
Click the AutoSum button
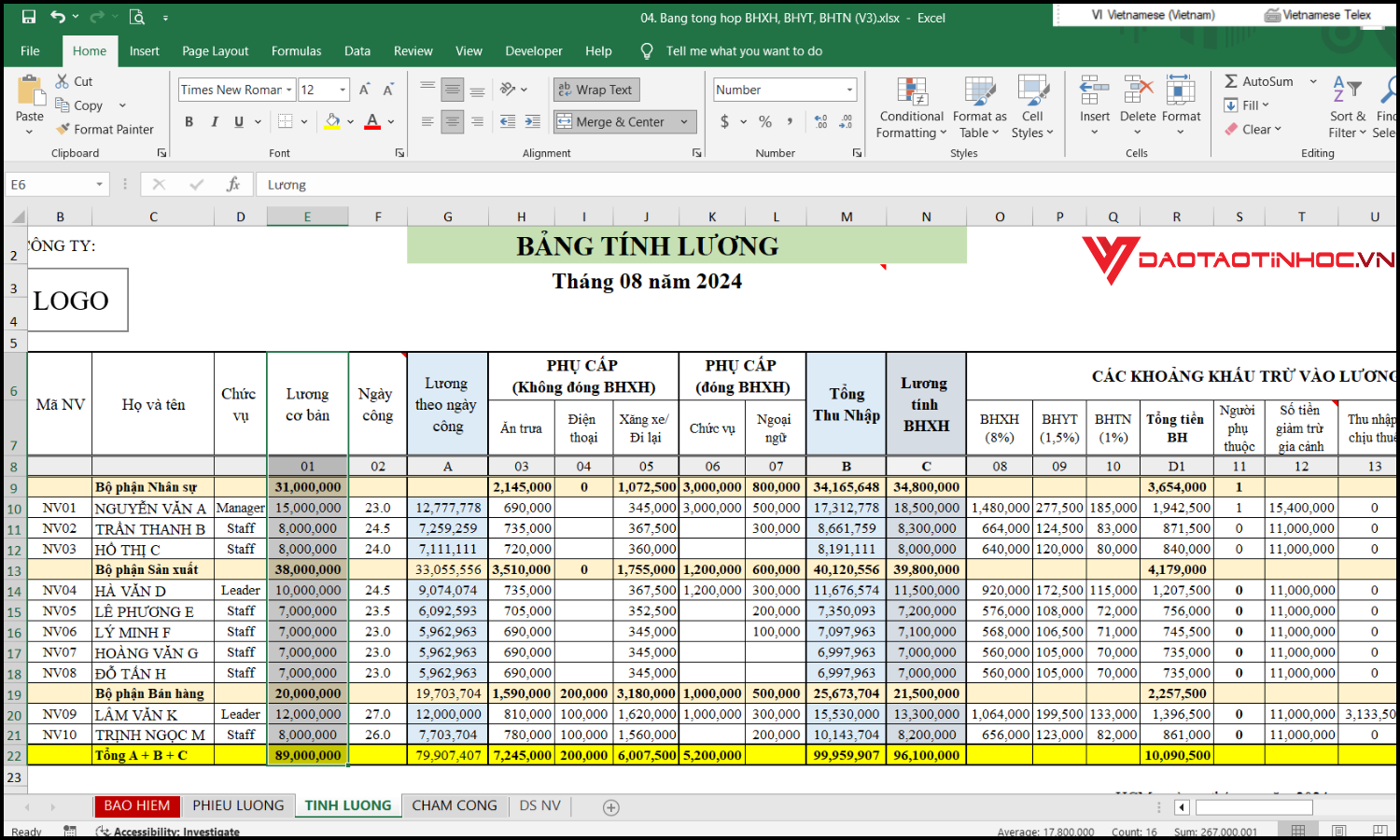(1259, 81)
